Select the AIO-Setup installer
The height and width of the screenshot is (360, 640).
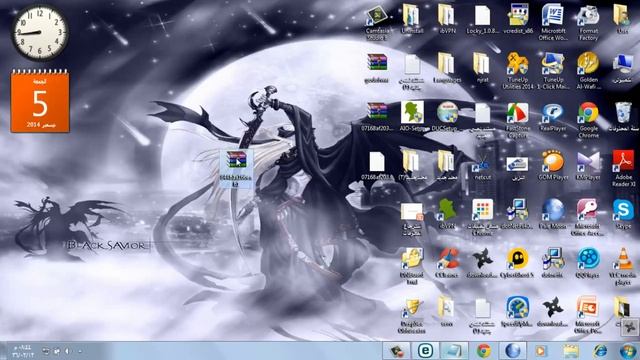point(412,117)
